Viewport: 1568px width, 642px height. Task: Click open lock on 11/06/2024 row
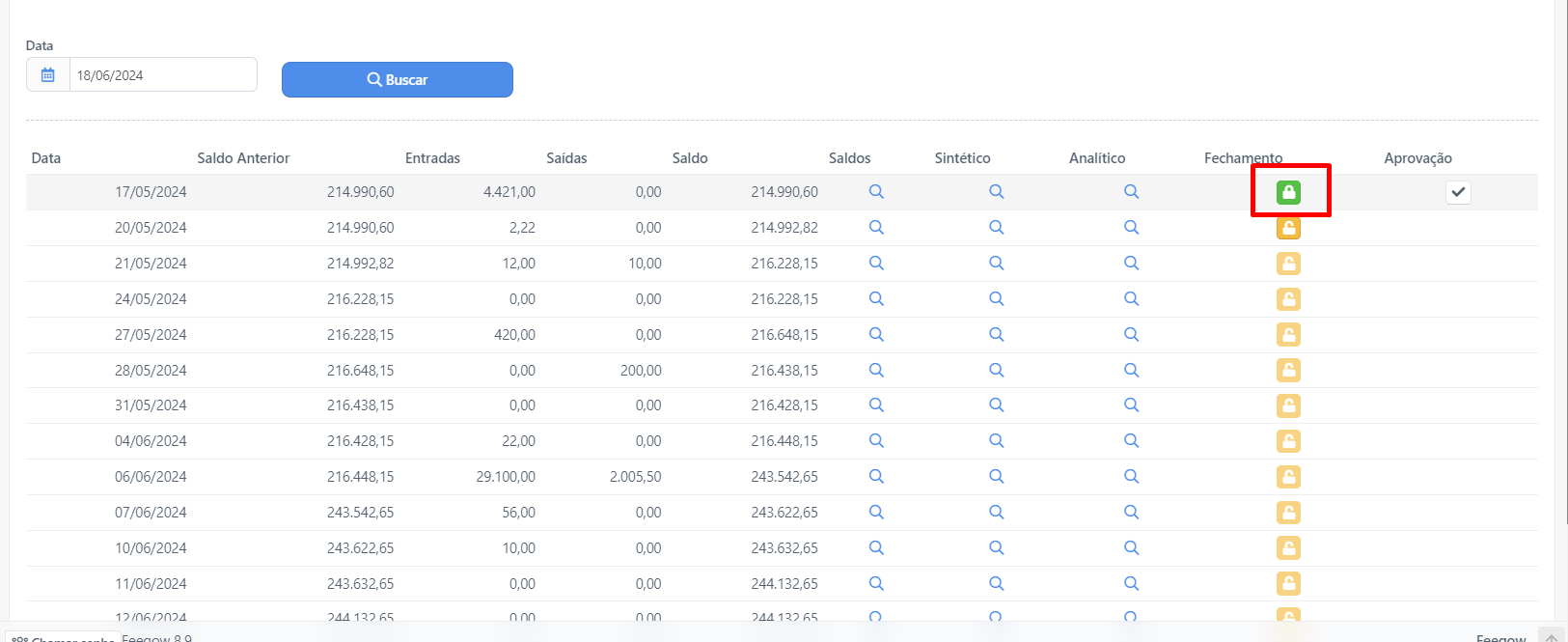tap(1288, 584)
